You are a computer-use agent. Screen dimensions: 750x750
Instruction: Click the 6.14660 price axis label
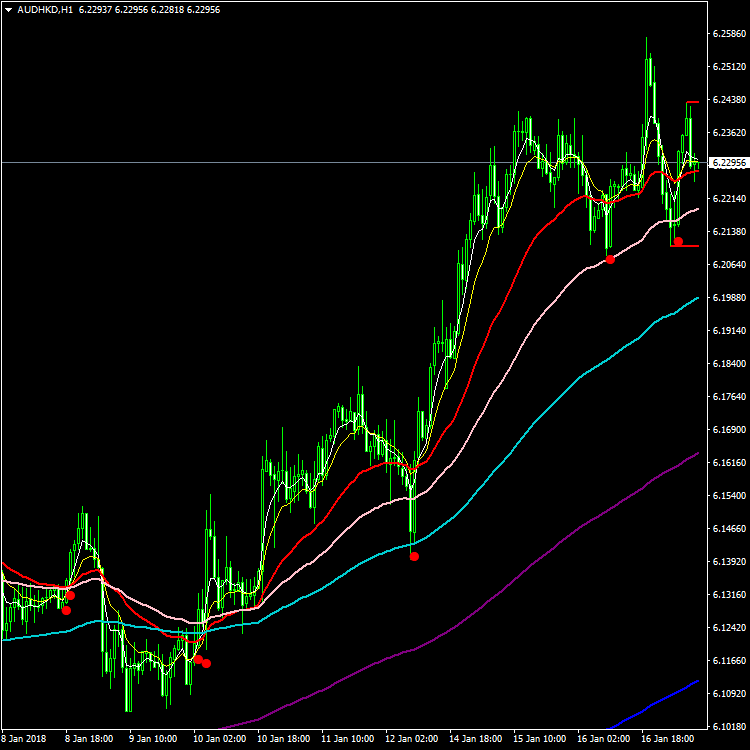tap(729, 529)
